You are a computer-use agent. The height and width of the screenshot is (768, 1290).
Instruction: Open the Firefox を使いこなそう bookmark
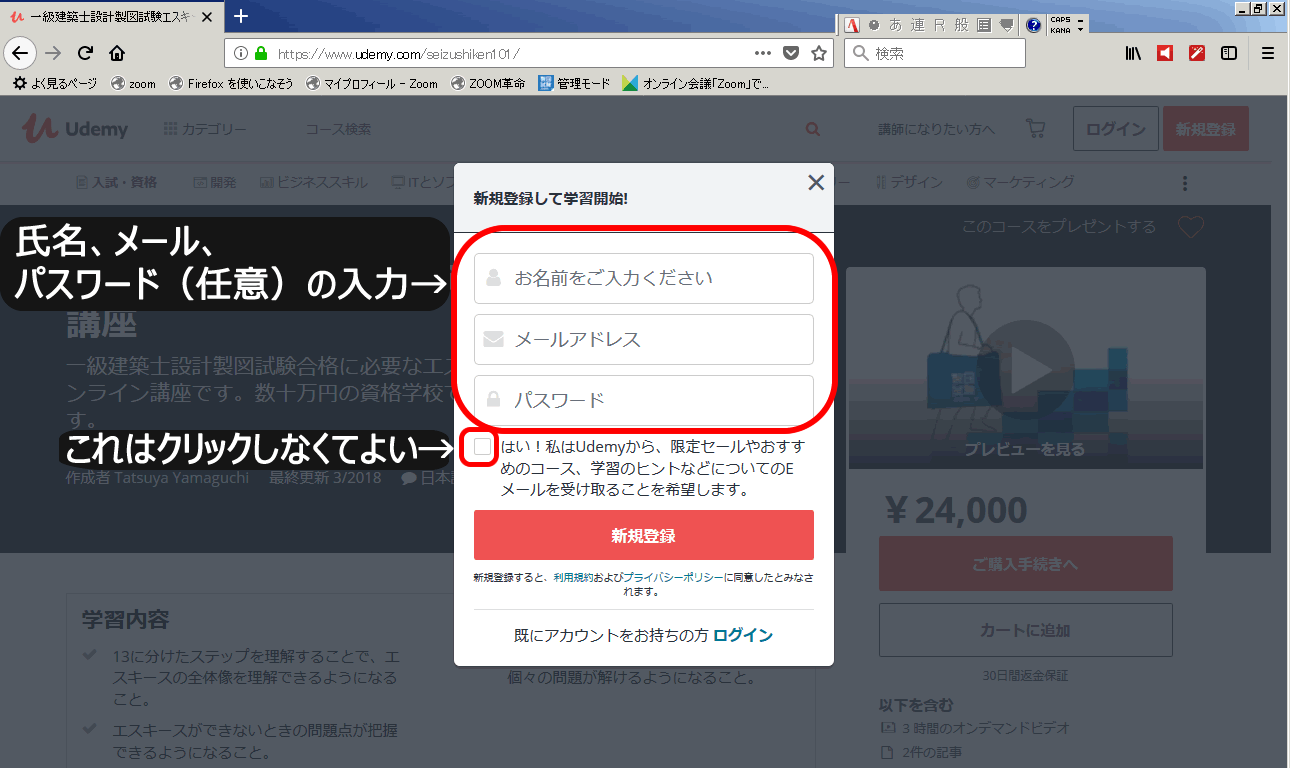[231, 84]
